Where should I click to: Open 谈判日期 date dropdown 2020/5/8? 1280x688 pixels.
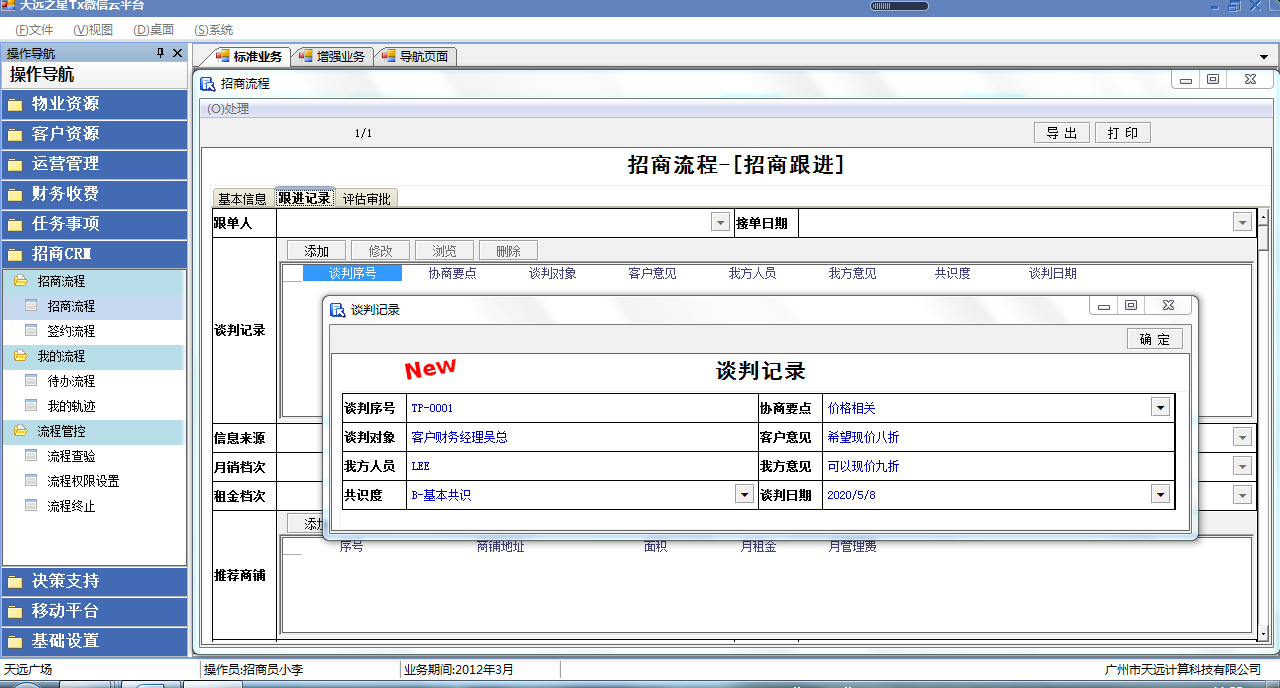tap(1160, 494)
